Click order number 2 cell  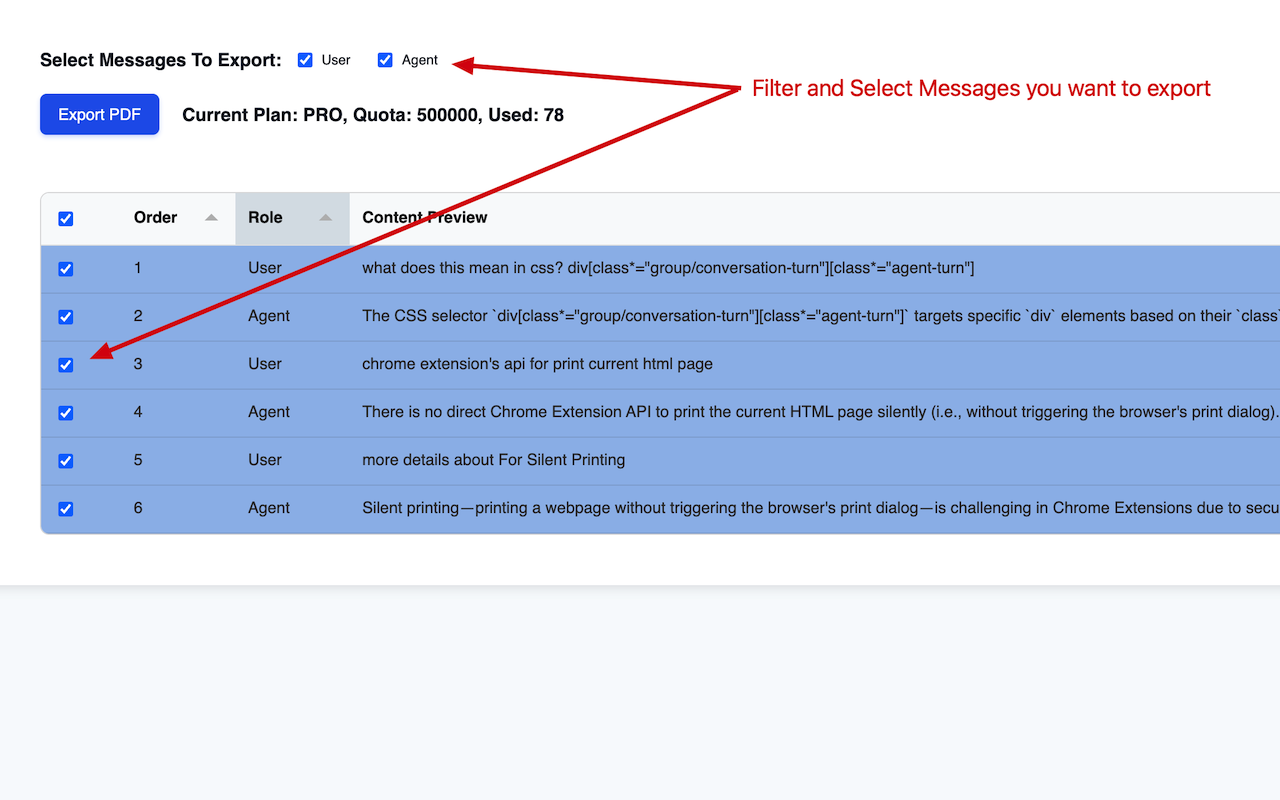138,316
